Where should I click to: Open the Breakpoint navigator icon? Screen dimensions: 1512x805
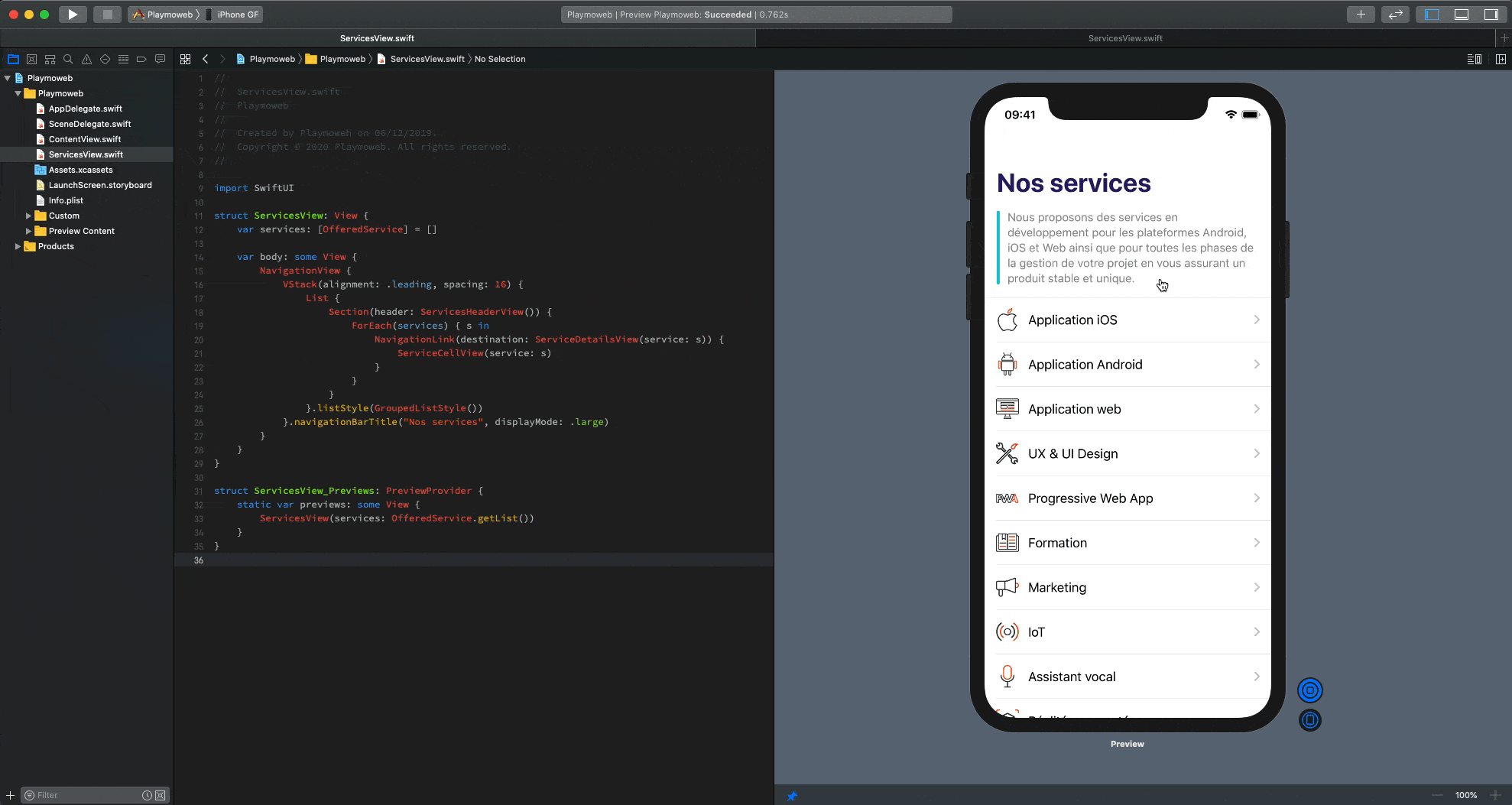click(x=141, y=59)
